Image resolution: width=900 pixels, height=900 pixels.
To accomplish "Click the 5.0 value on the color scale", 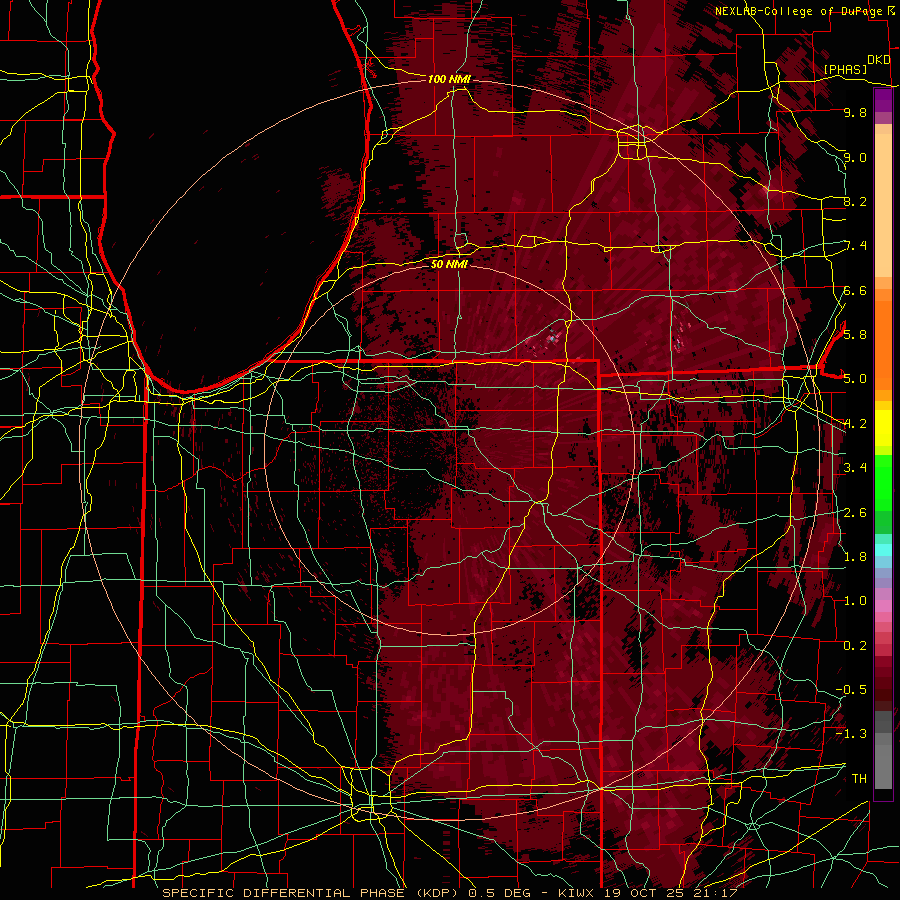I will [855, 379].
